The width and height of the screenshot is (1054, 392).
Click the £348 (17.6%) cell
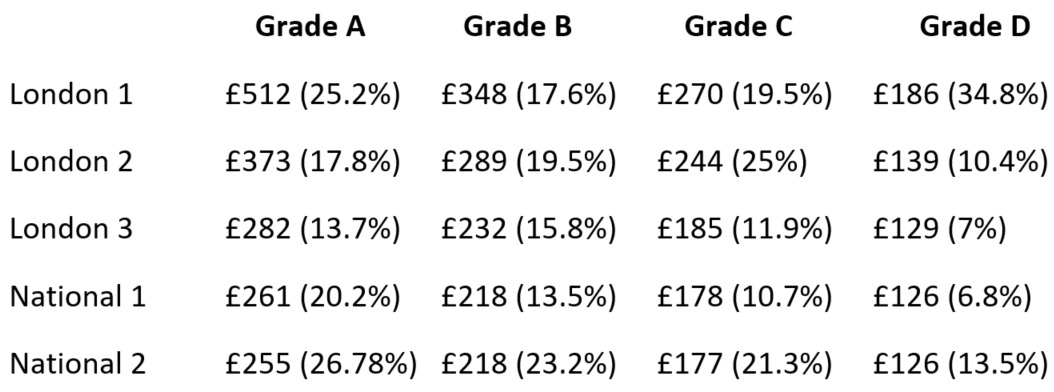coord(528,95)
